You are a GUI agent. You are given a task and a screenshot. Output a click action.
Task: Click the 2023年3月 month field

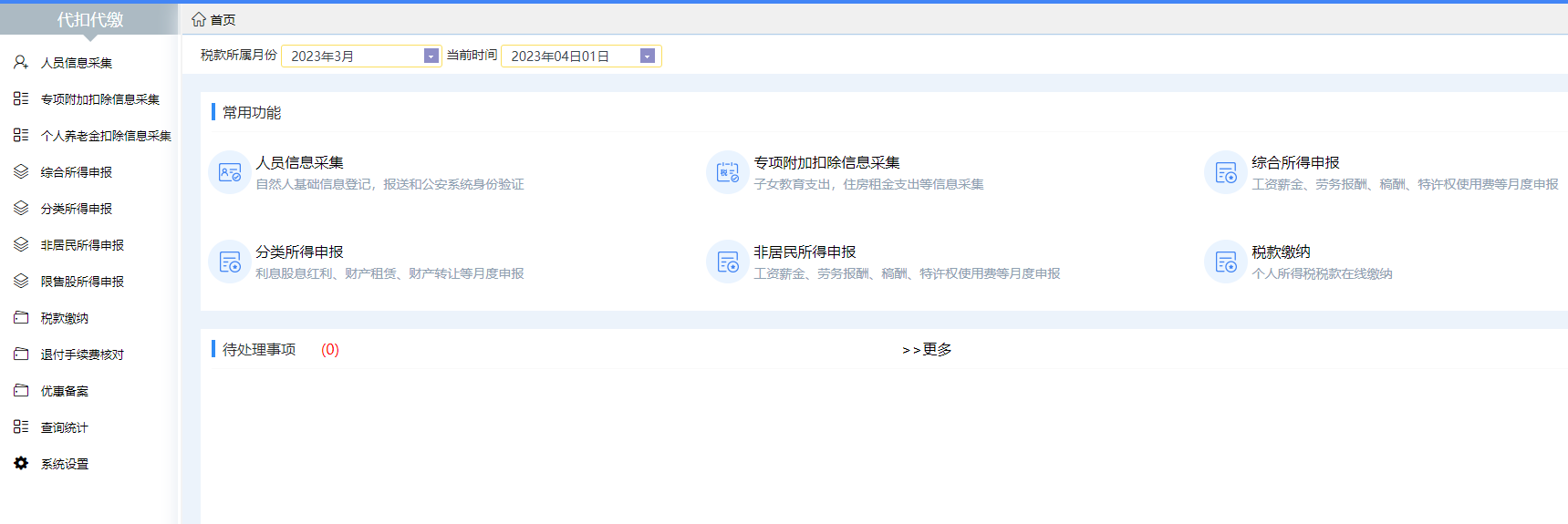(x=353, y=57)
